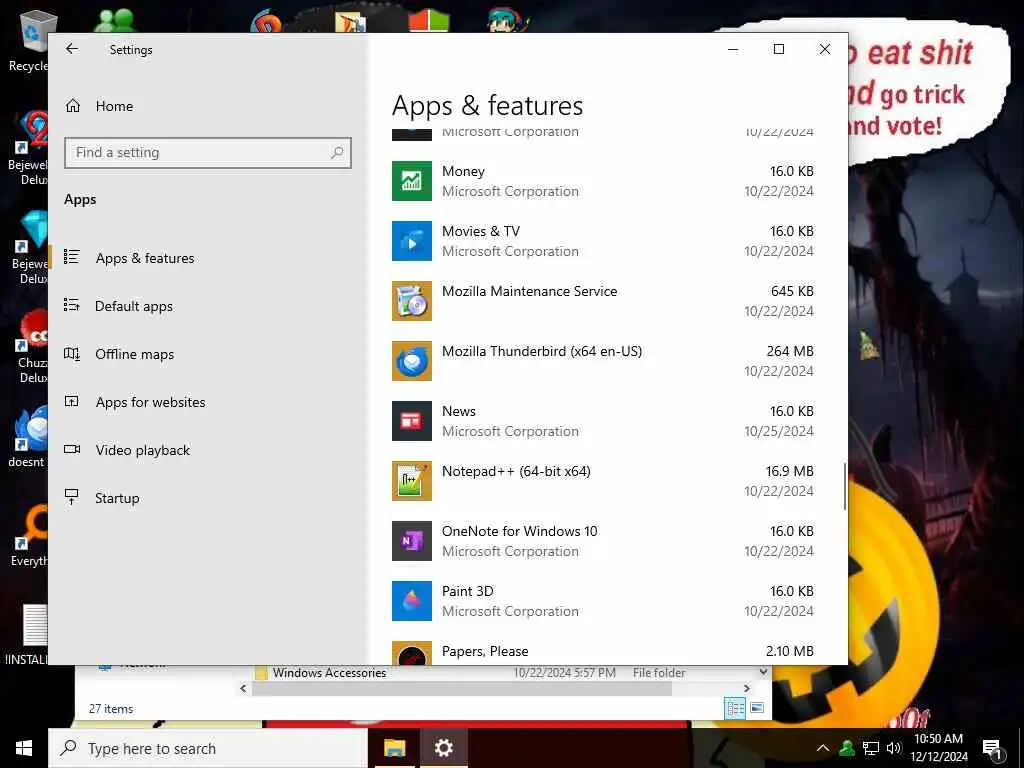Click the Mozilla Thunderbird app icon
This screenshot has height=768, width=1024.
411,361
